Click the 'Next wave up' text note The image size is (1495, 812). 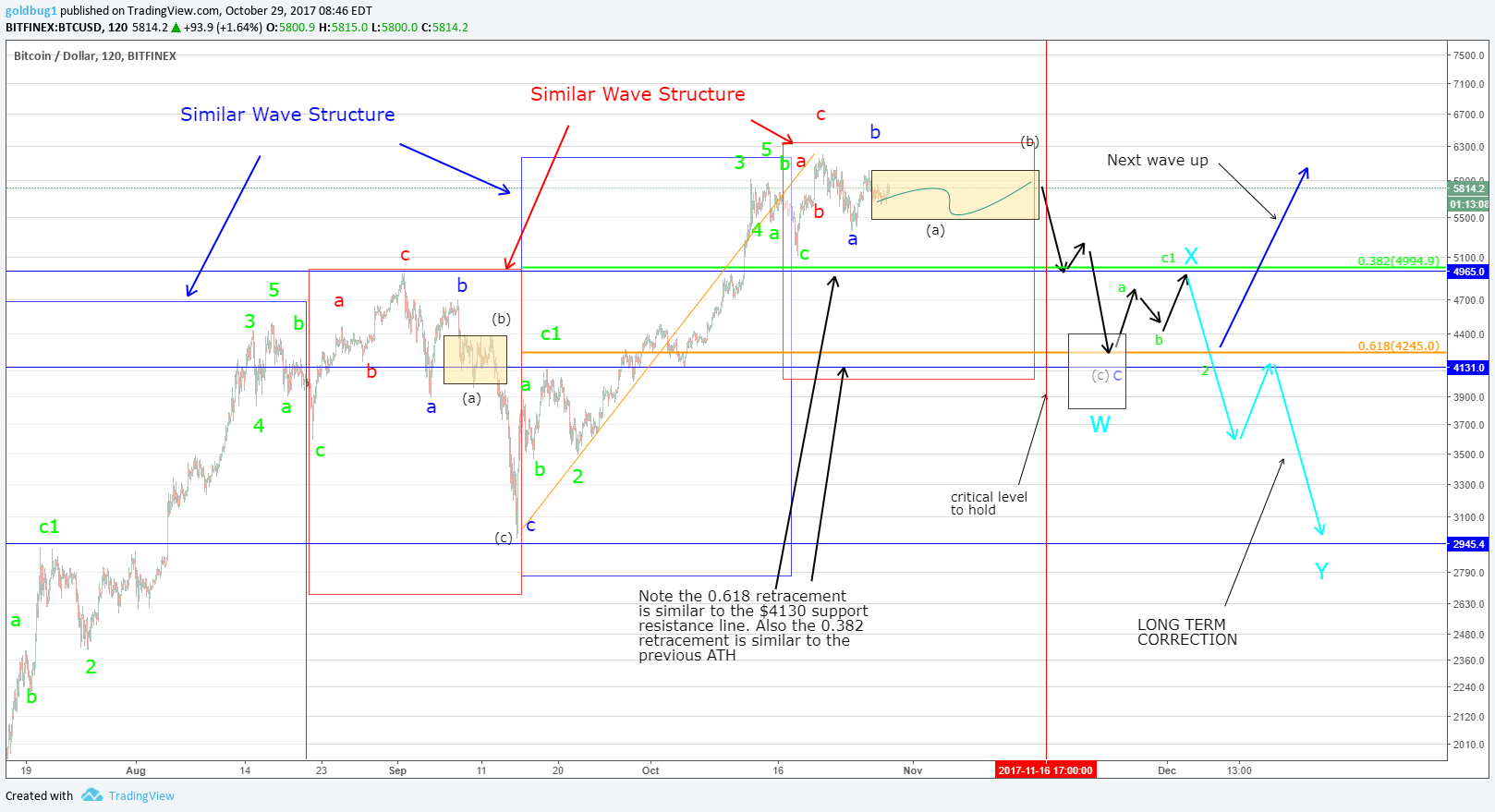click(1158, 161)
